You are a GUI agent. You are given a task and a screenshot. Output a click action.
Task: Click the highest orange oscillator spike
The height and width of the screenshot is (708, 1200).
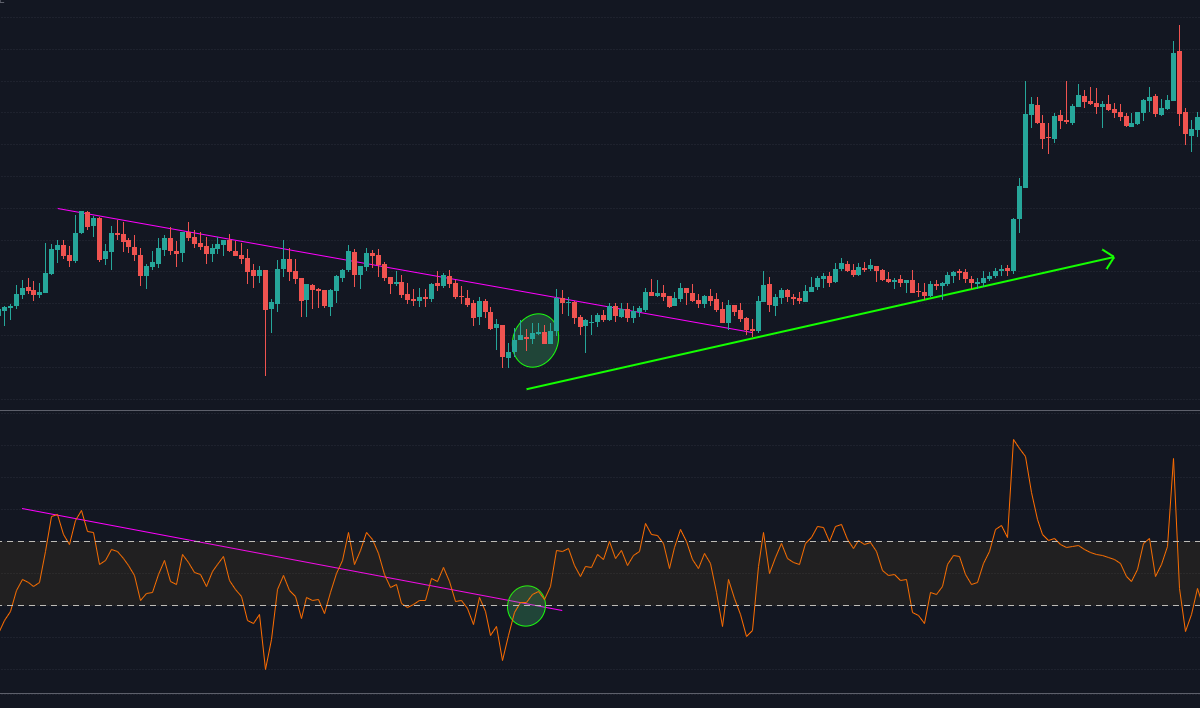click(1013, 441)
